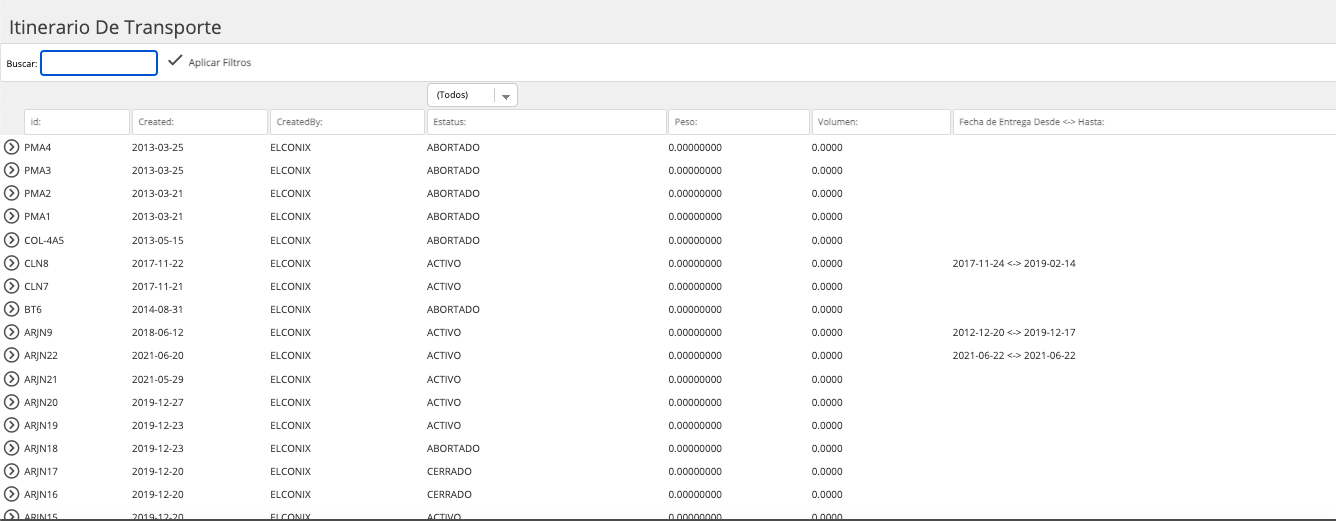1336x521 pixels.
Task: Click the Volumen filter field
Action: 880,122
